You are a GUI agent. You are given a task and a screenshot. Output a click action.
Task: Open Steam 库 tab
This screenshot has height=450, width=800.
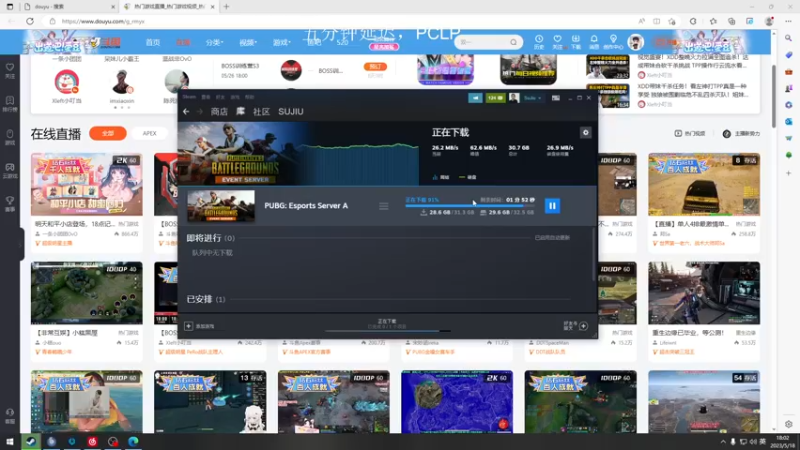(x=240, y=112)
